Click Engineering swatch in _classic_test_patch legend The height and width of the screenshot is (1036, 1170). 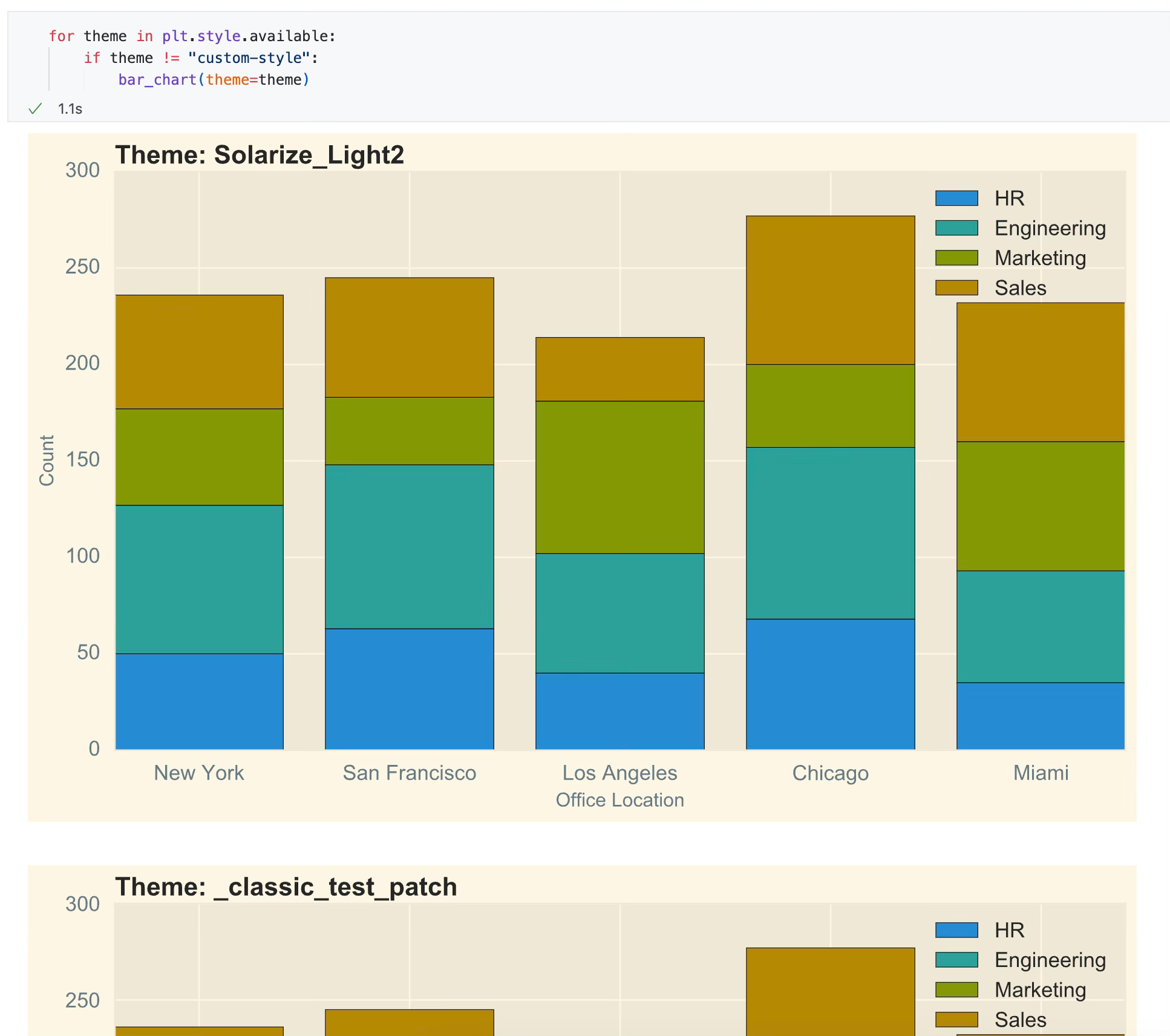pyautogui.click(x=956, y=960)
